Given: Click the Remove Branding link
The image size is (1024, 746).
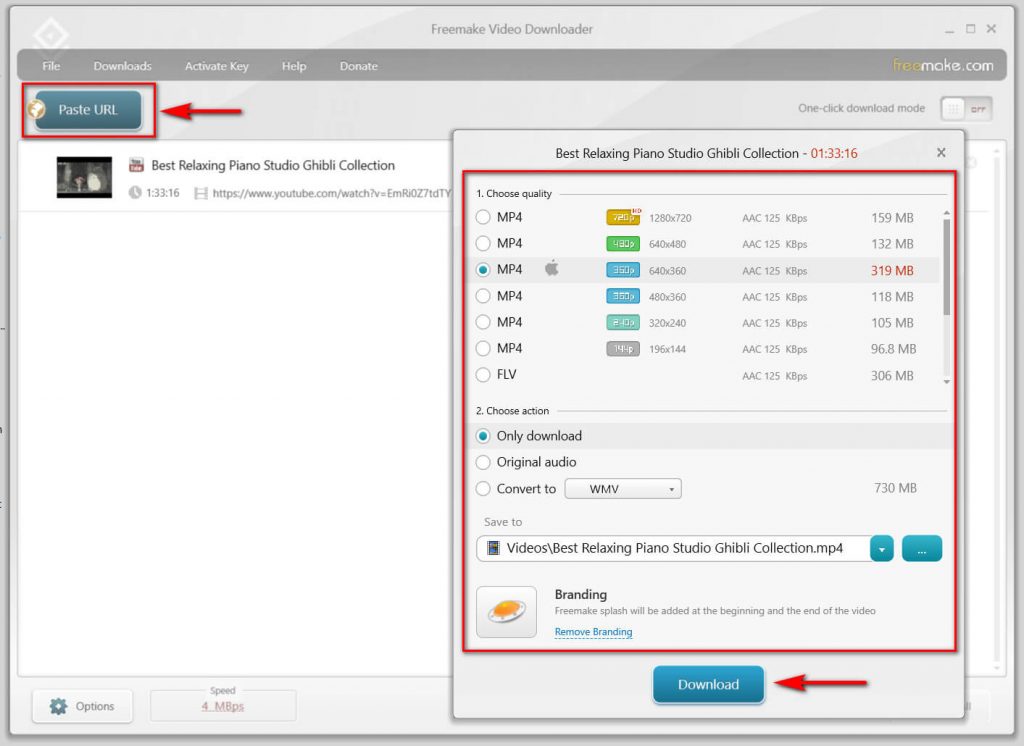Looking at the screenshot, I should click(593, 632).
